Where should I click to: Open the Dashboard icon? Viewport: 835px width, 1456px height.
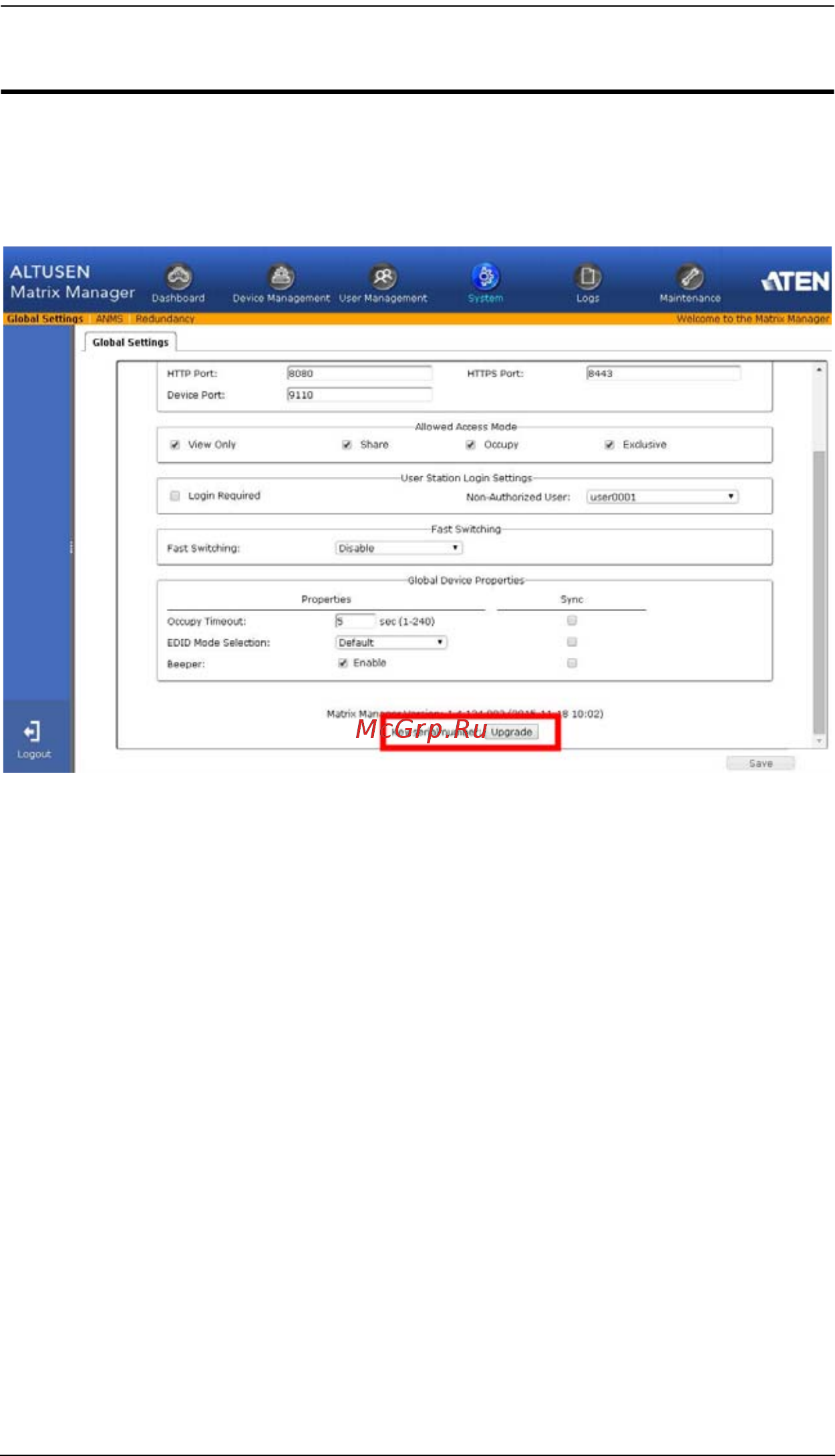(179, 277)
